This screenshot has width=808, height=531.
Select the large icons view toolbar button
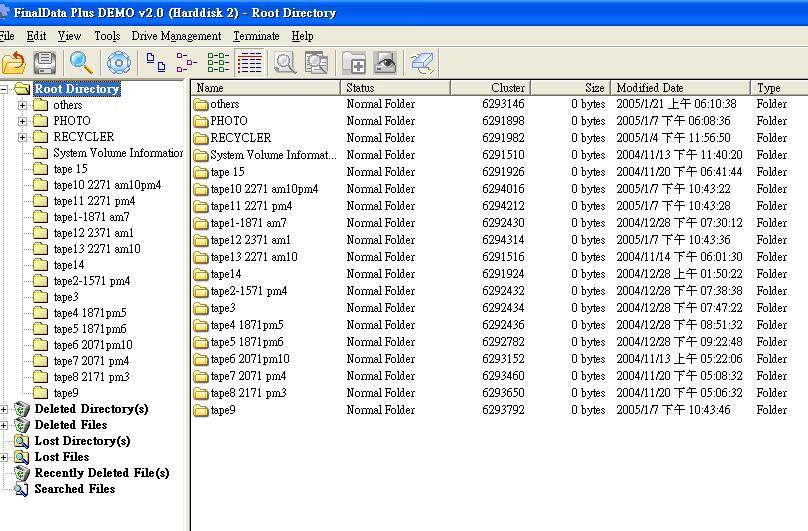click(156, 62)
